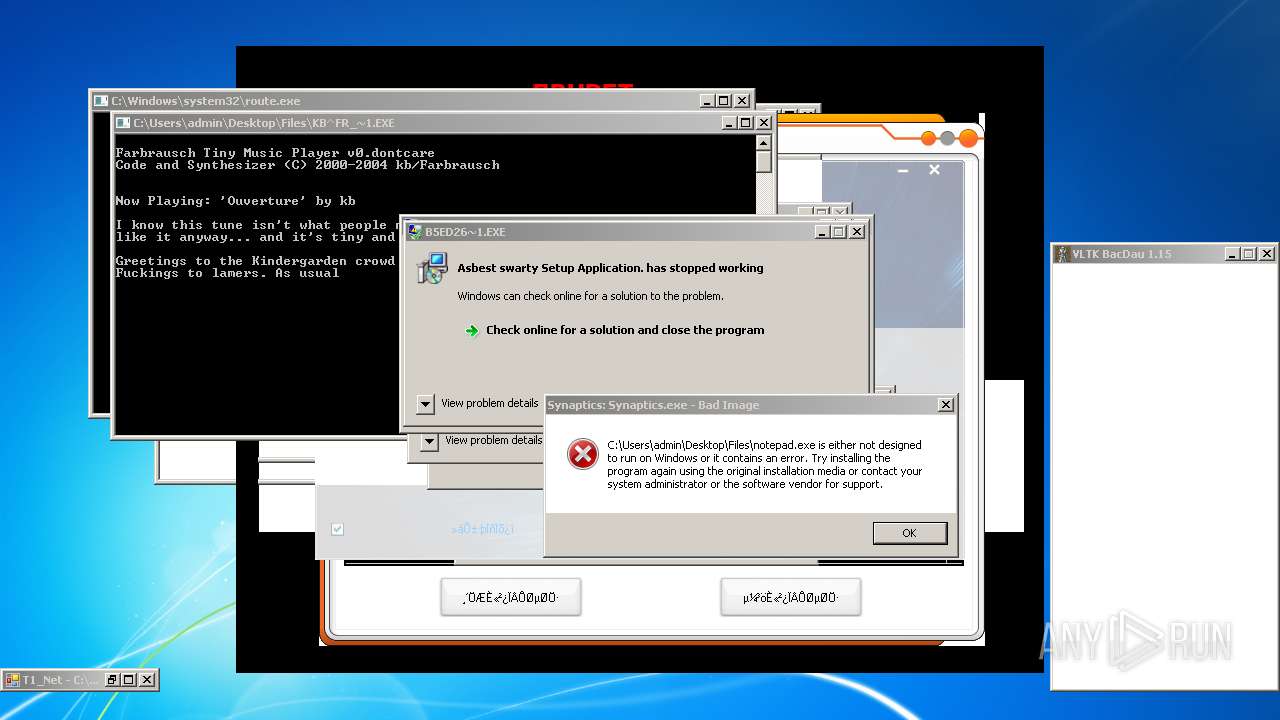
Task: Click the scrollbar thumb in the KB~FR_~1.EXE console
Action: (x=764, y=162)
